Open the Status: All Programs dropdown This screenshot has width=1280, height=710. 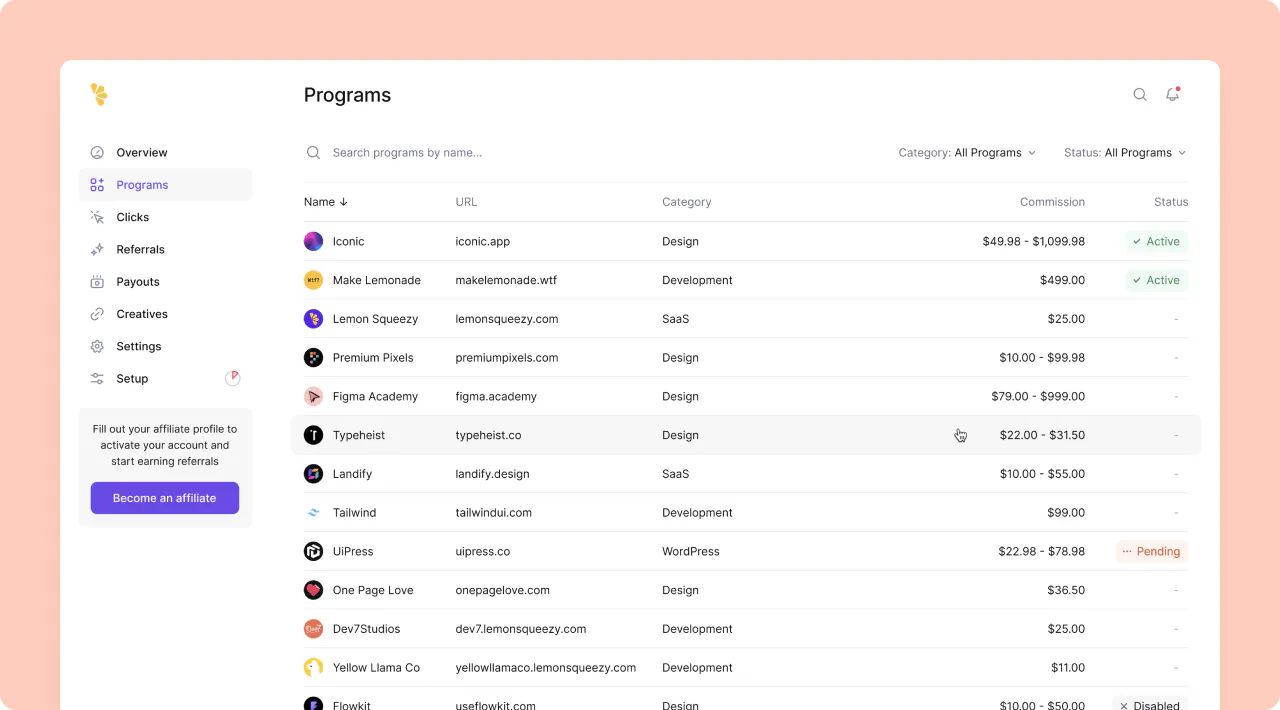pyautogui.click(x=1125, y=152)
